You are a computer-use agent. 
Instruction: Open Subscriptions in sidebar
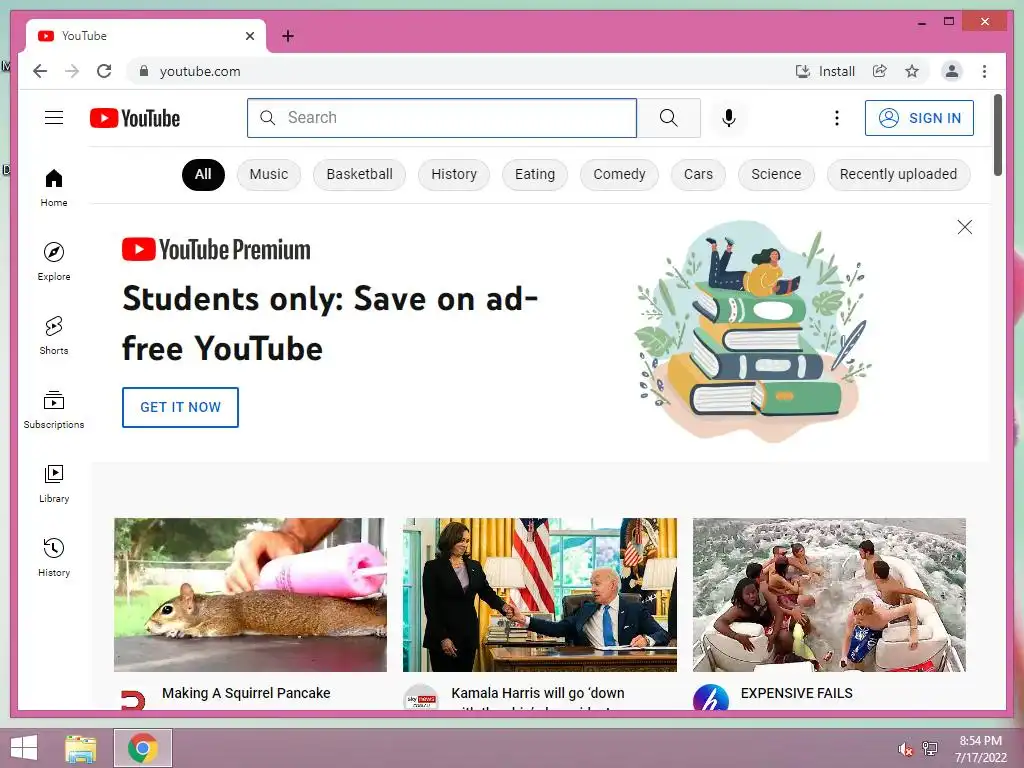[x=54, y=409]
